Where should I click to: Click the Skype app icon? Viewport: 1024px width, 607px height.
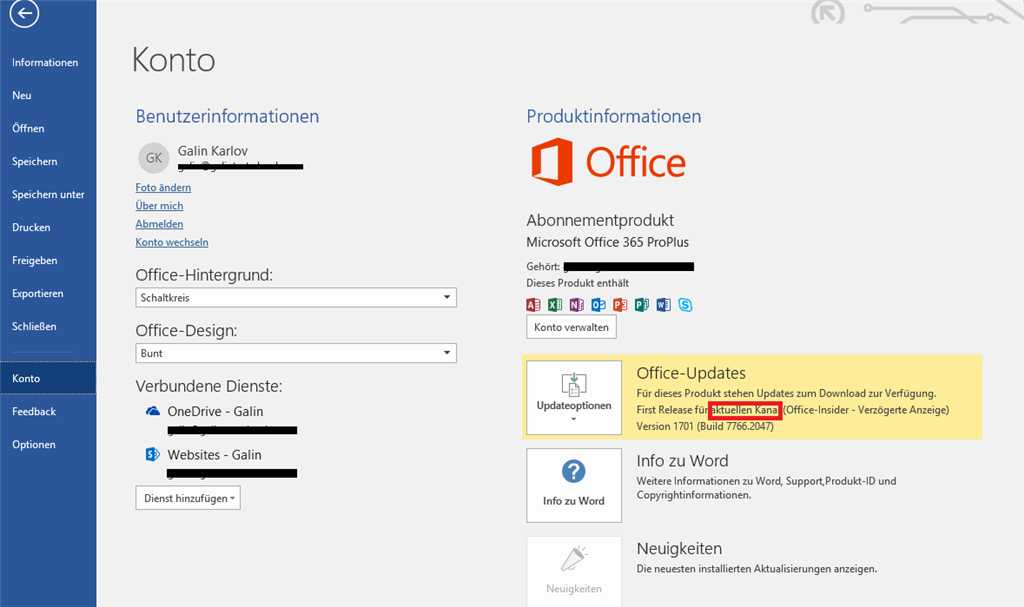pyautogui.click(x=685, y=304)
